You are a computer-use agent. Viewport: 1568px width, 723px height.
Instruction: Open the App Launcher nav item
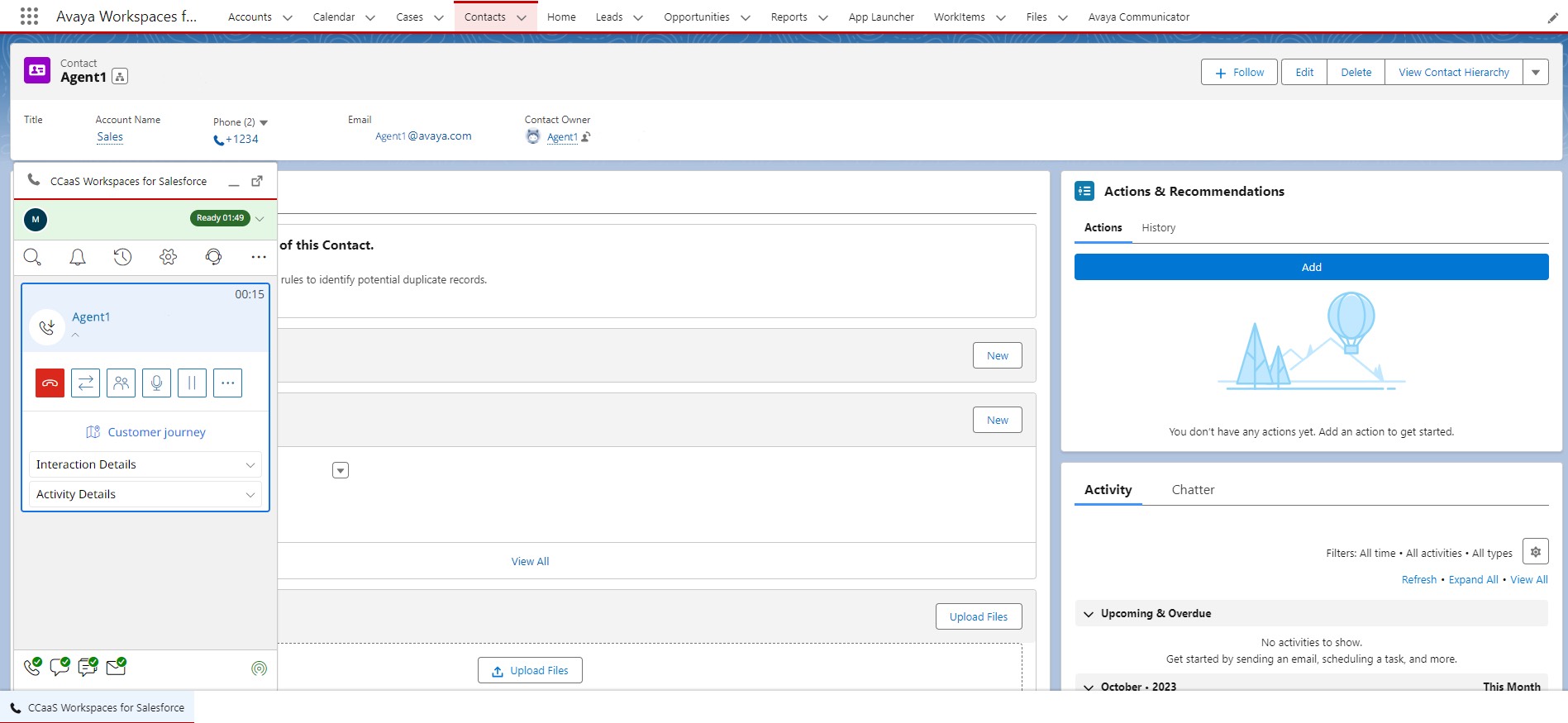pyautogui.click(x=881, y=17)
